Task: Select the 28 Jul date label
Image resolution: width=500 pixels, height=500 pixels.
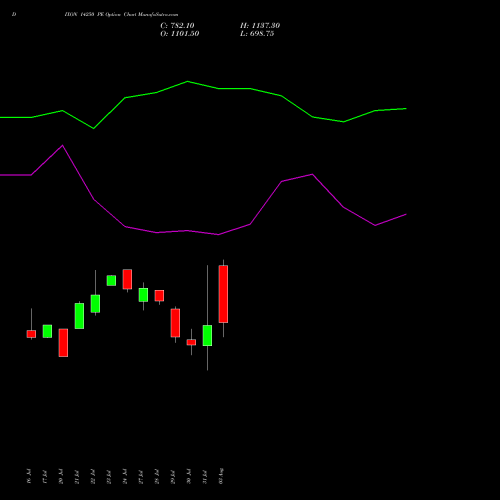Action: point(157,476)
